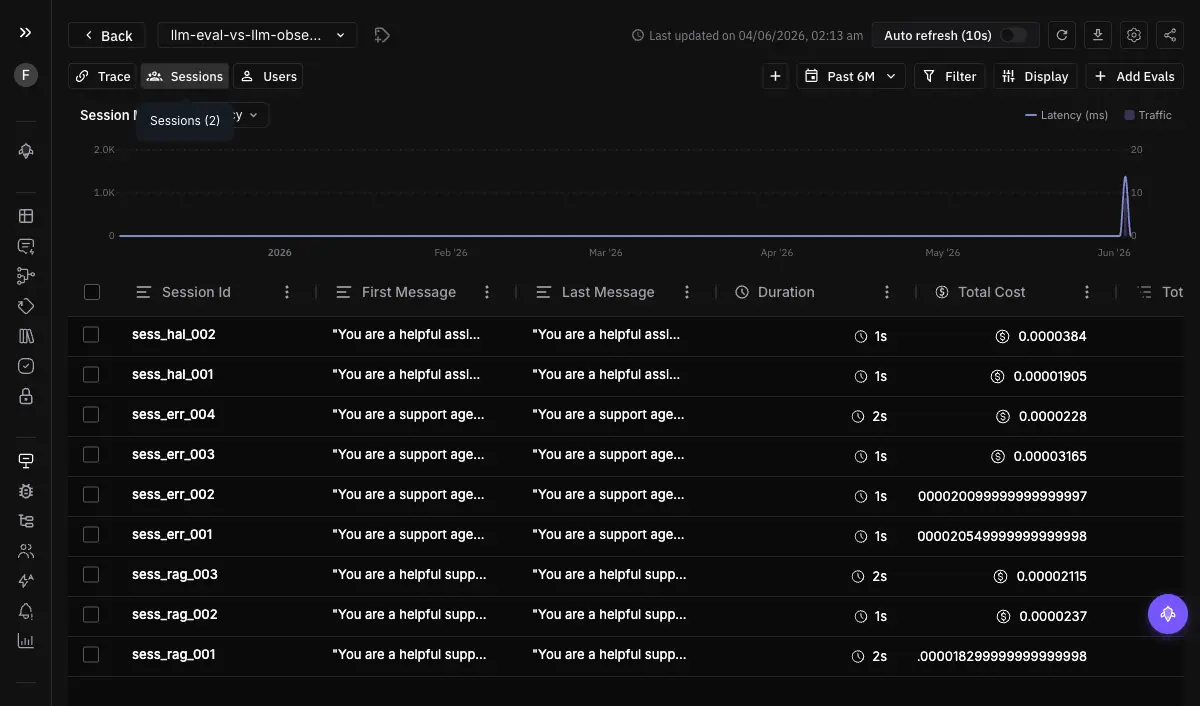The height and width of the screenshot is (706, 1200).
Task: Tick the select-all checkbox in table header
Action: [x=92, y=292]
